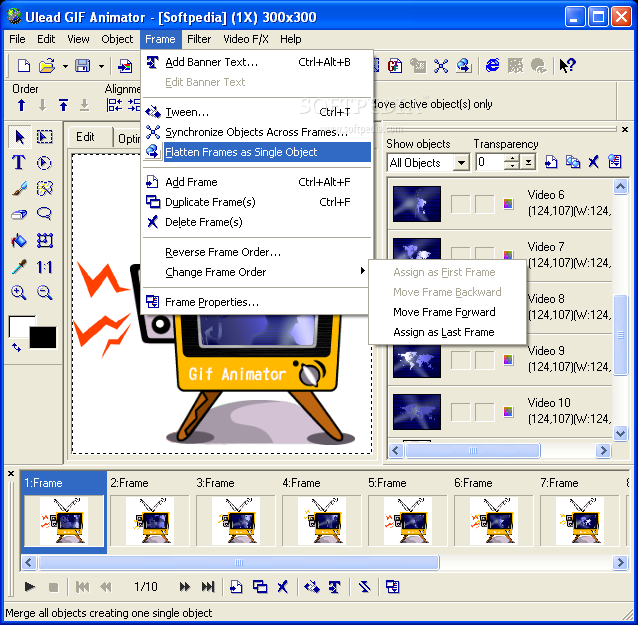
Task: Toggle the second checkbox of Video 6 object
Action: [x=485, y=204]
